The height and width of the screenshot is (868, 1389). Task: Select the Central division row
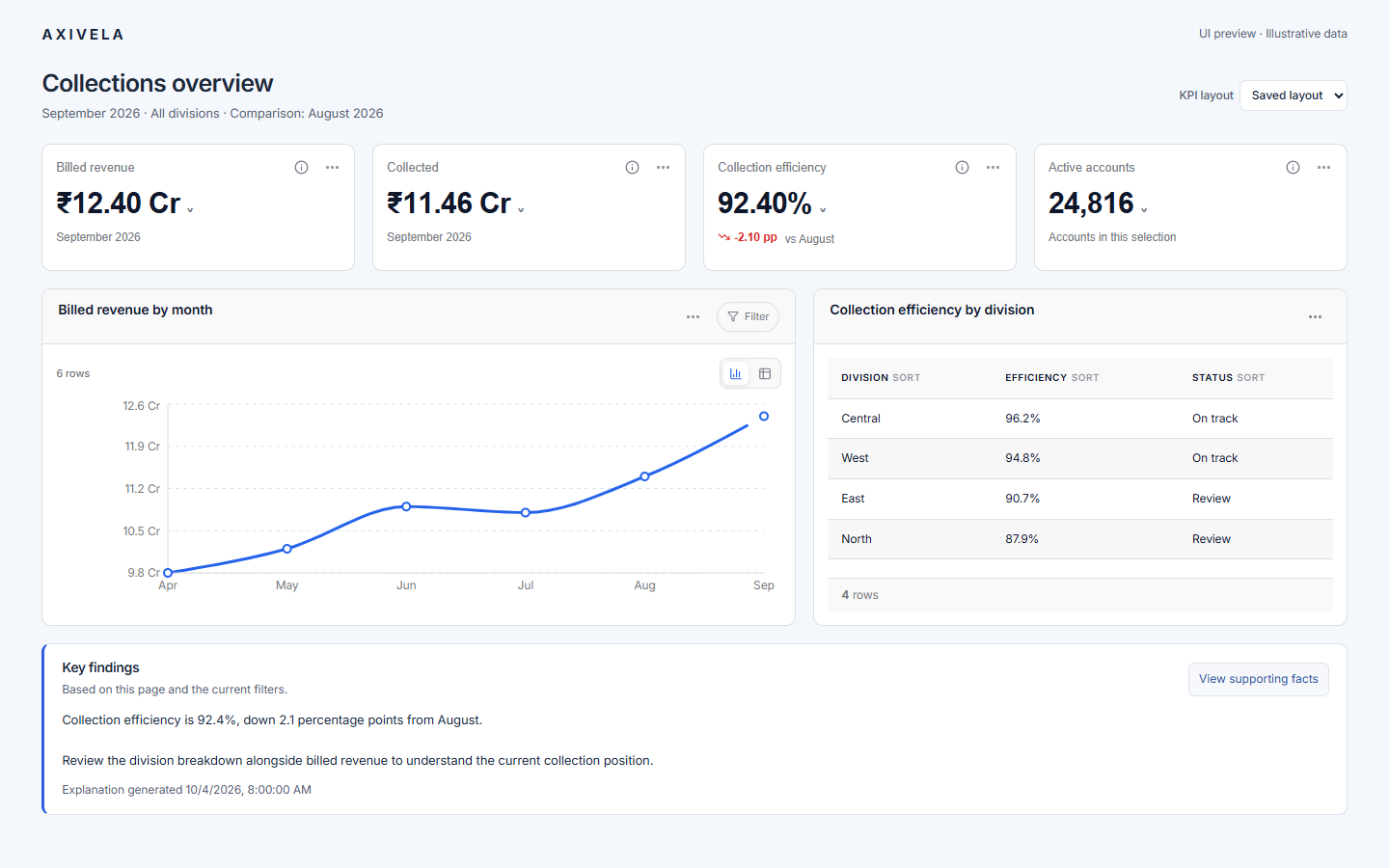coord(1080,419)
